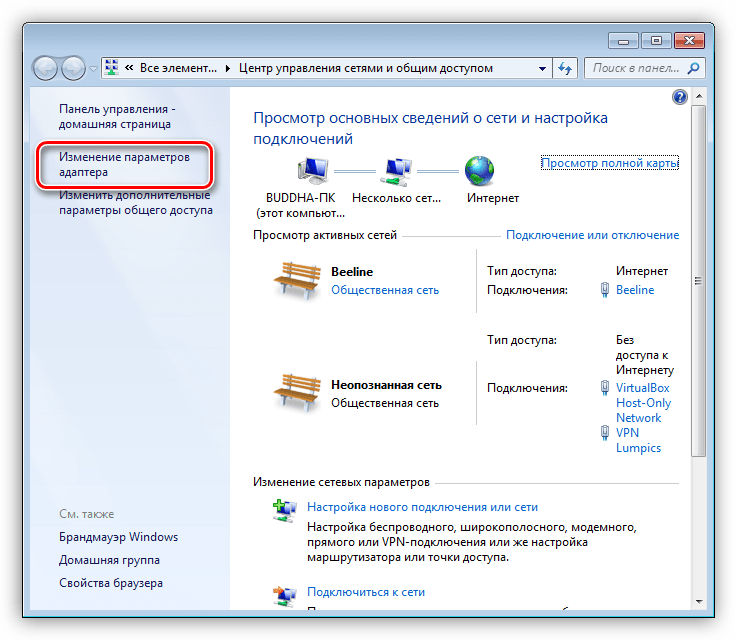Click the Beeline network bench icon

297,281
